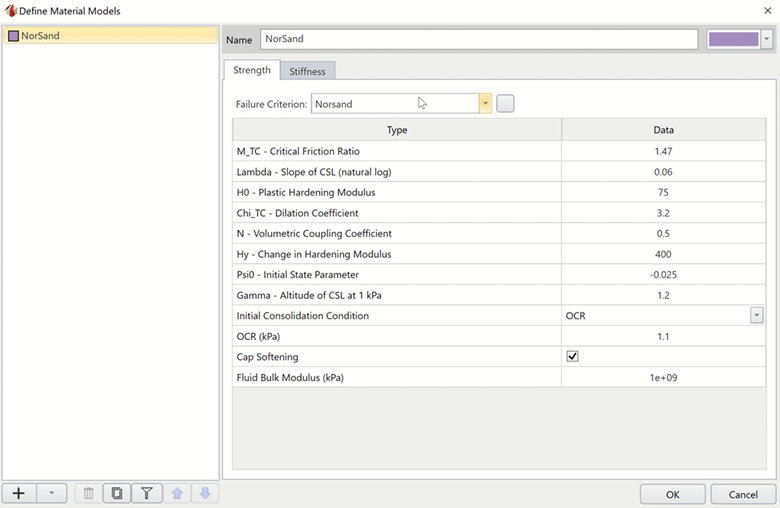Select the 'Lambda - Slope of CSL (natural log)' label
The height and width of the screenshot is (508, 780).
click(x=314, y=172)
